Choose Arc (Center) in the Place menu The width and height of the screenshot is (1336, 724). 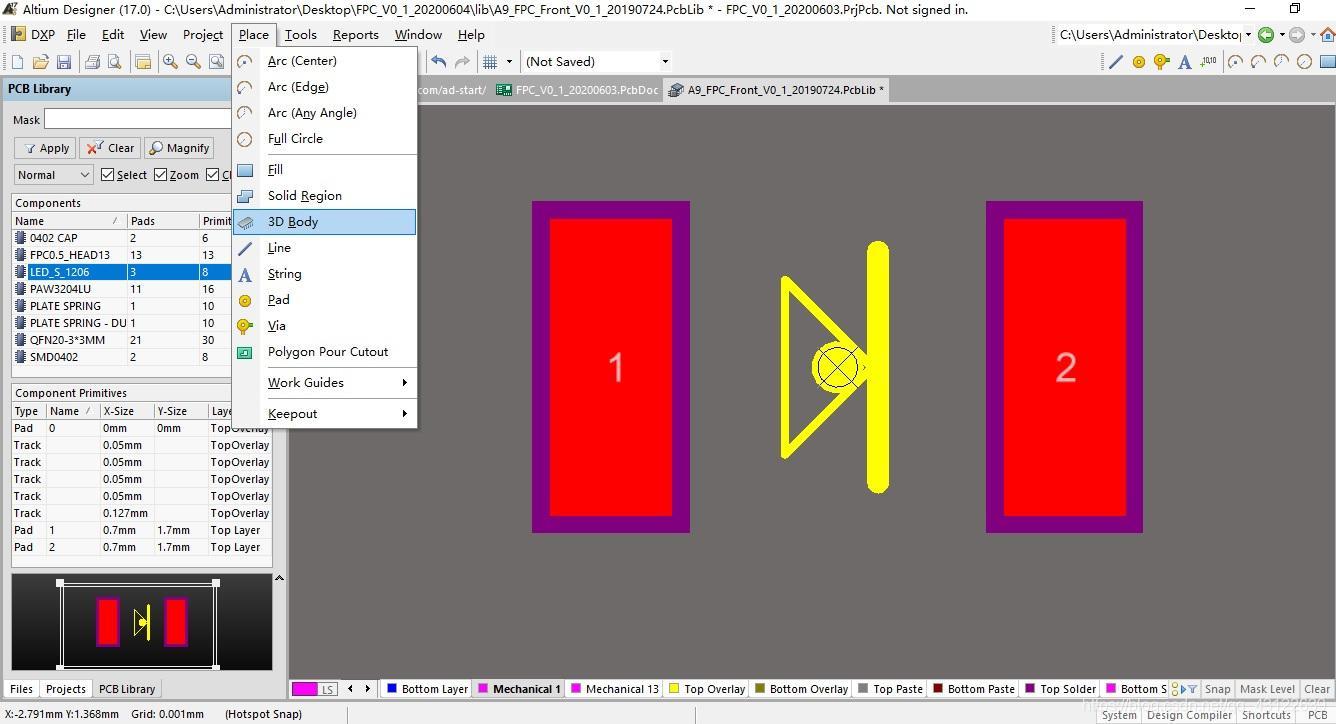tap(325, 61)
